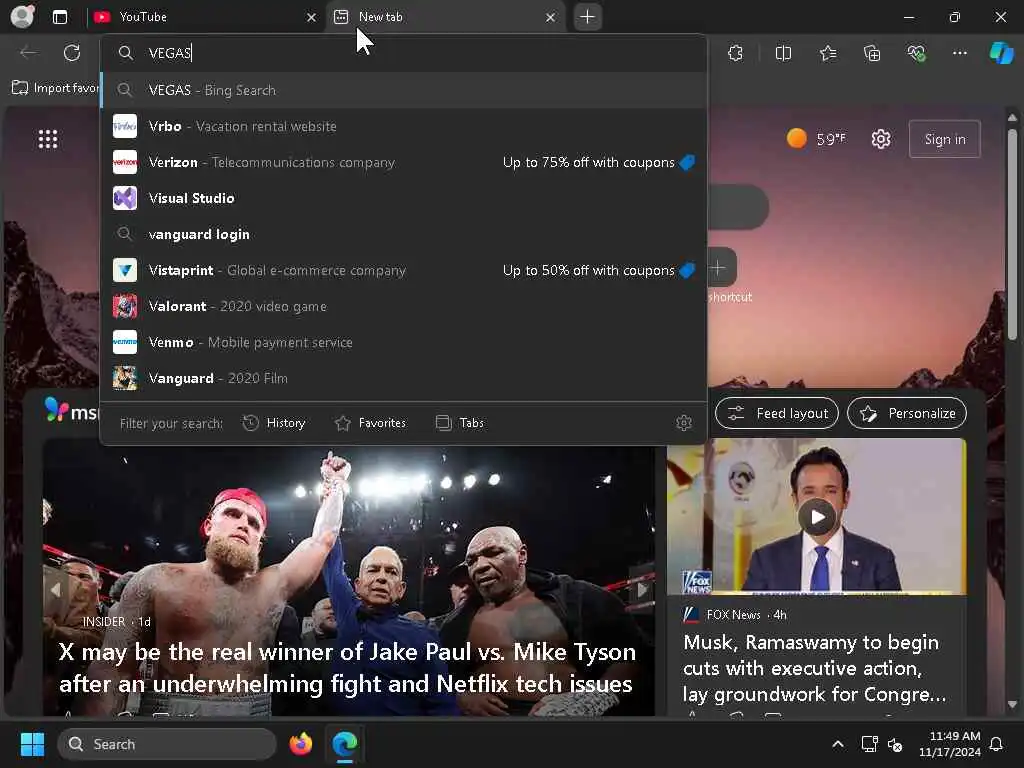Viewport: 1024px width, 768px height.
Task: Select the Vanguard 2020 Film suggestion
Action: [404, 377]
